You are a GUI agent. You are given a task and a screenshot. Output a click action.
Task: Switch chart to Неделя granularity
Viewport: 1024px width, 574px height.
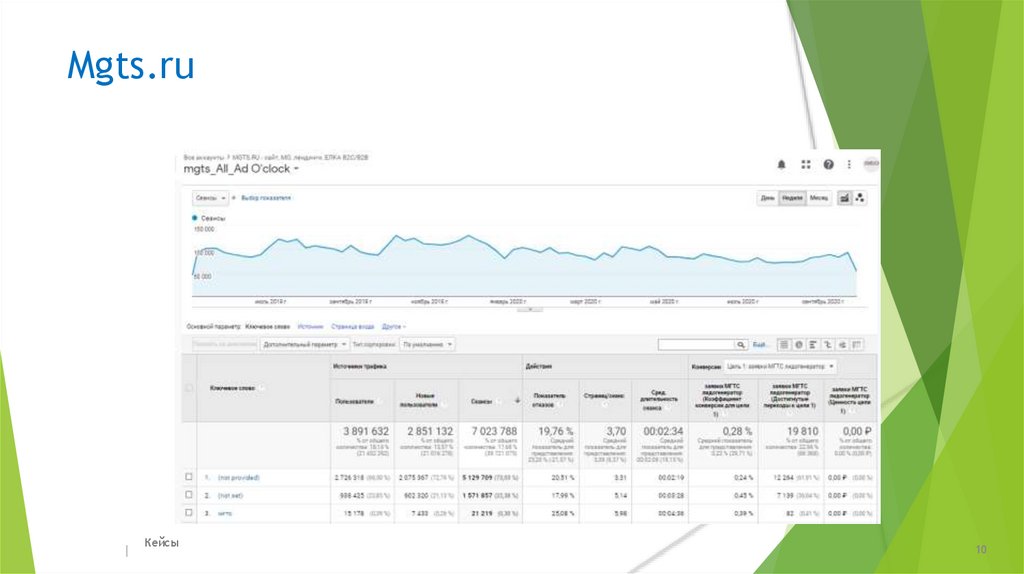(x=792, y=198)
